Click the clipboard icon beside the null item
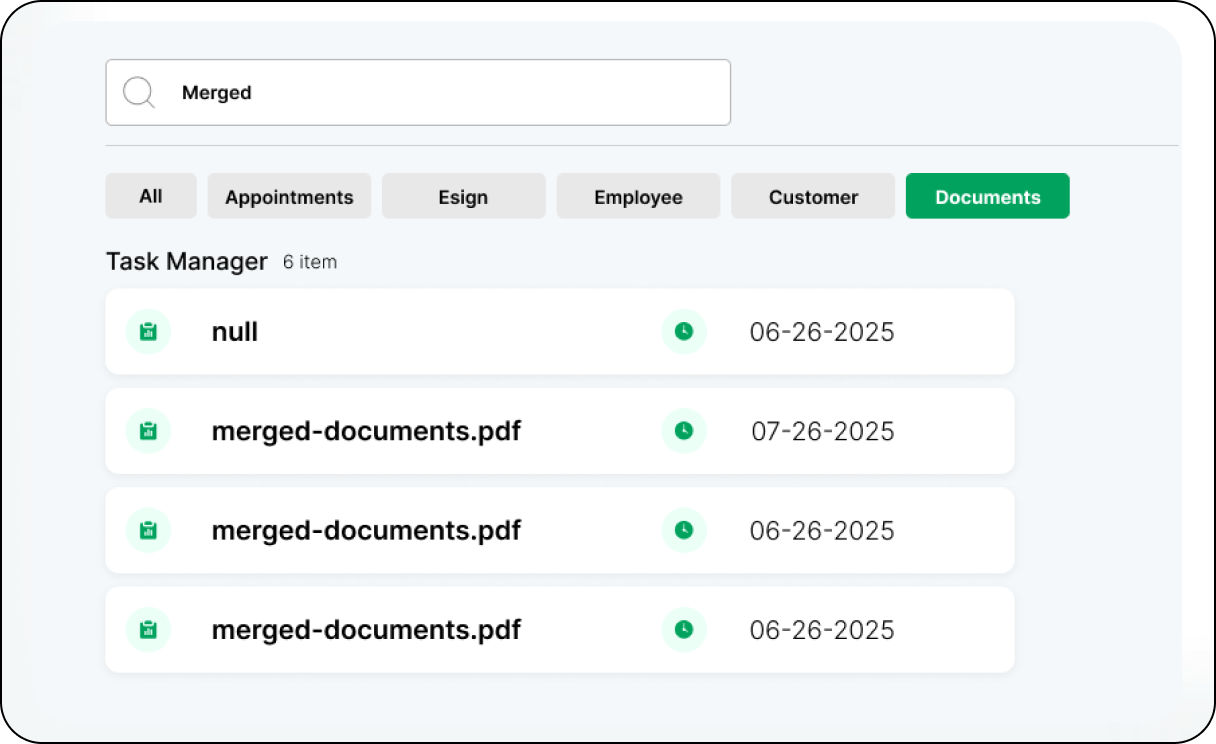Screen dimensions: 1216x744 pos(148,332)
